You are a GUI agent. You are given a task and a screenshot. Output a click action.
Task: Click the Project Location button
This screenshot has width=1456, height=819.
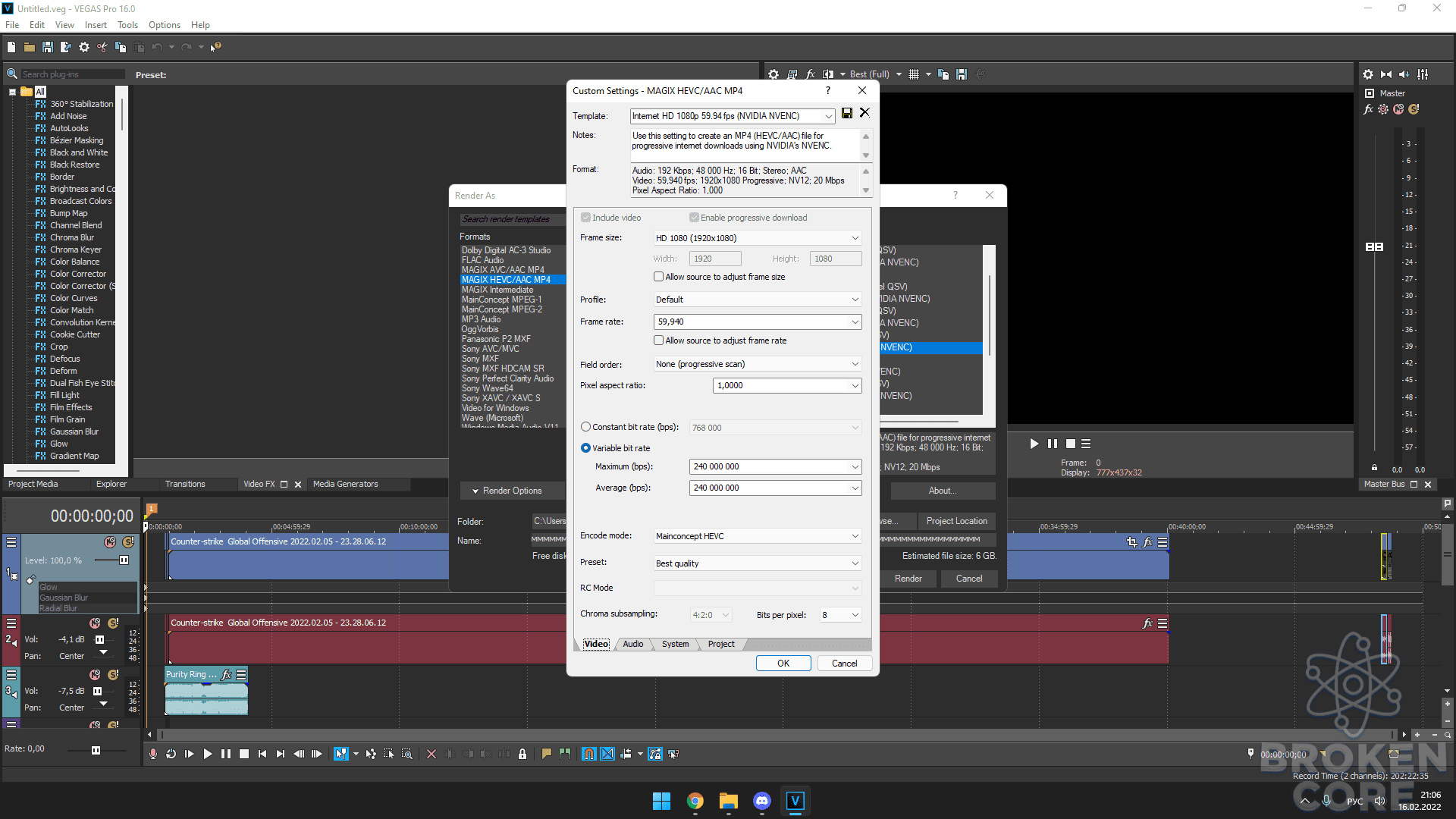pyautogui.click(x=956, y=521)
